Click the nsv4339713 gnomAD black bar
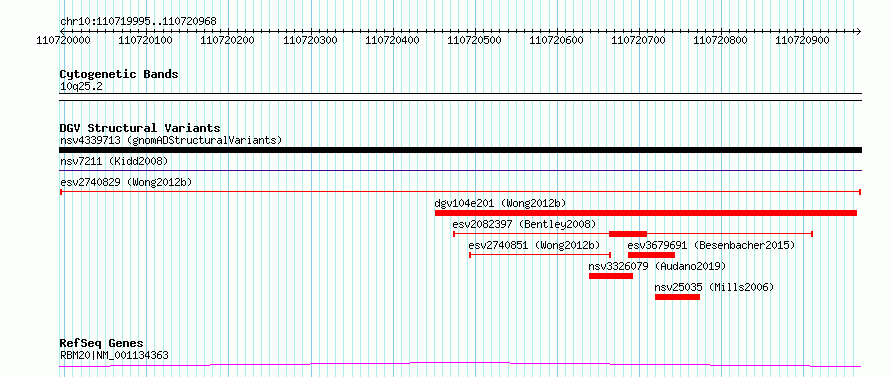 tap(460, 150)
